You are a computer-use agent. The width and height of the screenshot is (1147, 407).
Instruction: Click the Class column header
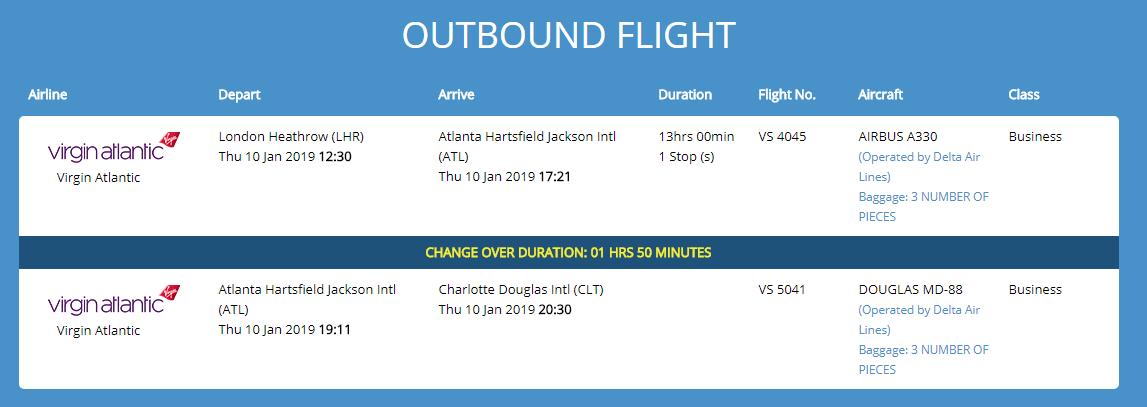coord(1024,95)
